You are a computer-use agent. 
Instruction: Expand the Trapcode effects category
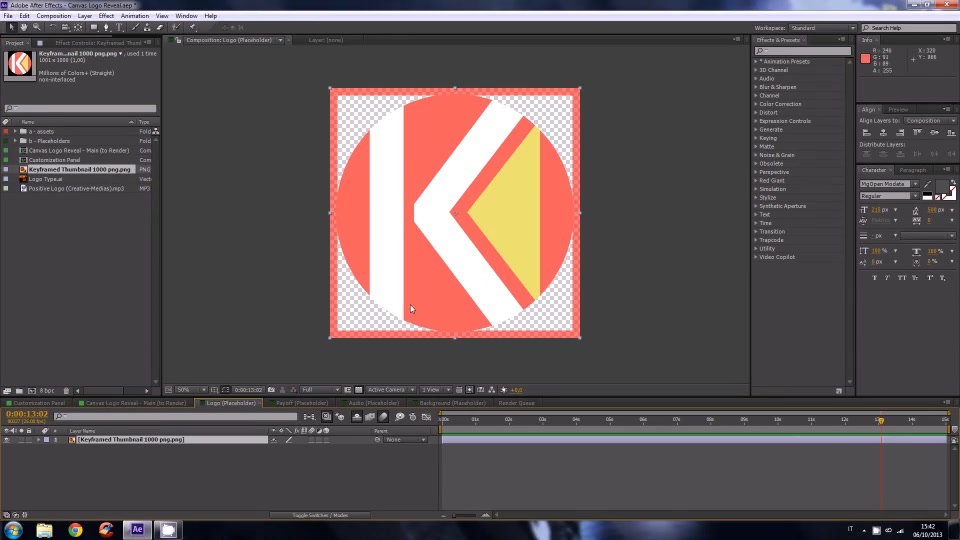(x=756, y=240)
